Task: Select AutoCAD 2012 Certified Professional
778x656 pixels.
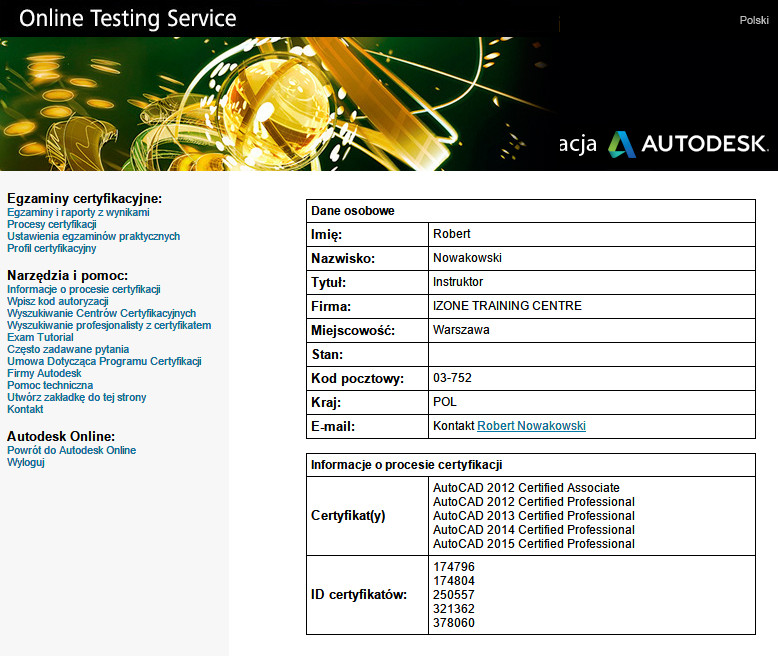Action: click(534, 502)
